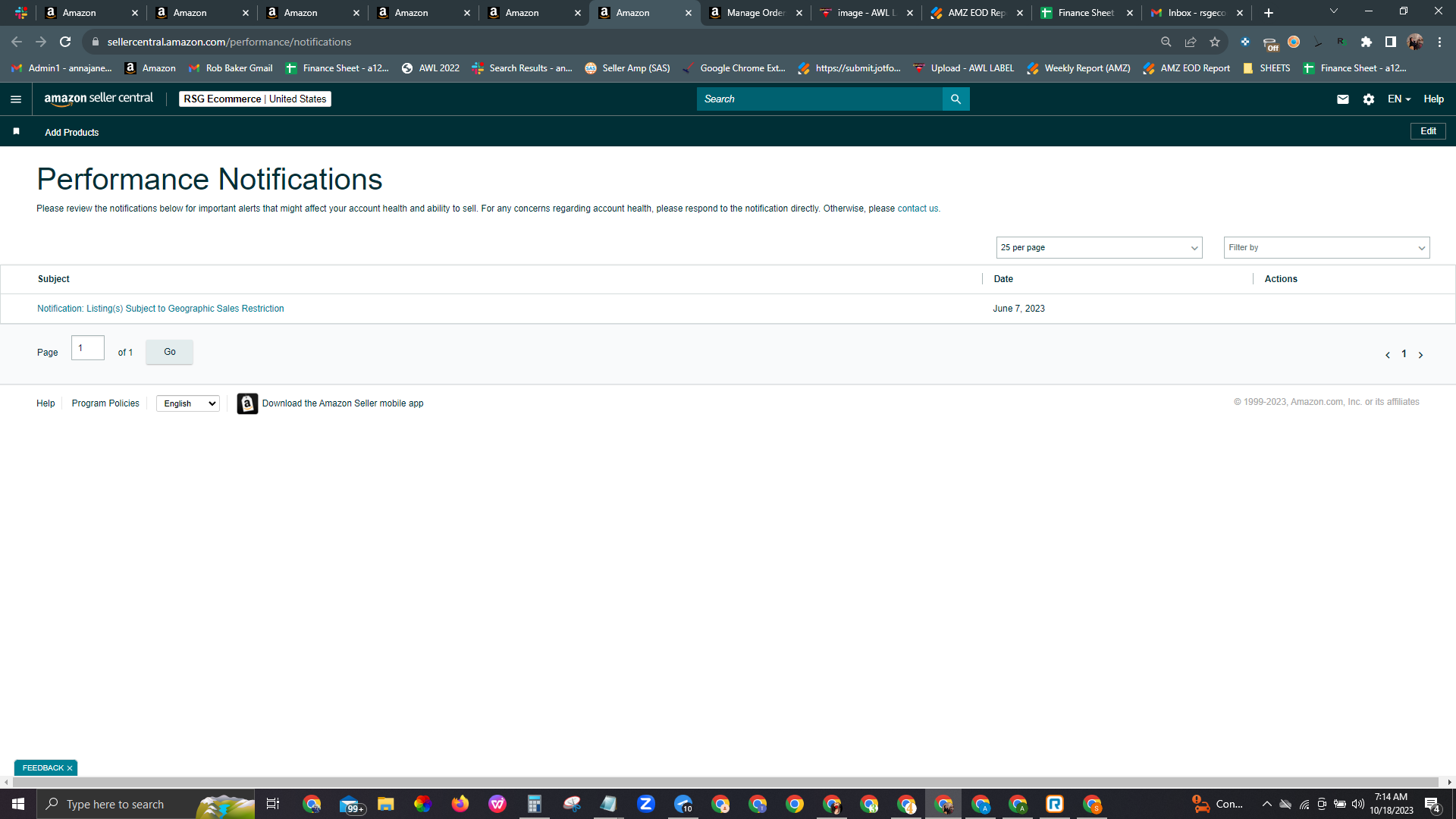Switch to the image - AWL tab
Viewport: 1456px width, 819px height.
click(x=867, y=13)
